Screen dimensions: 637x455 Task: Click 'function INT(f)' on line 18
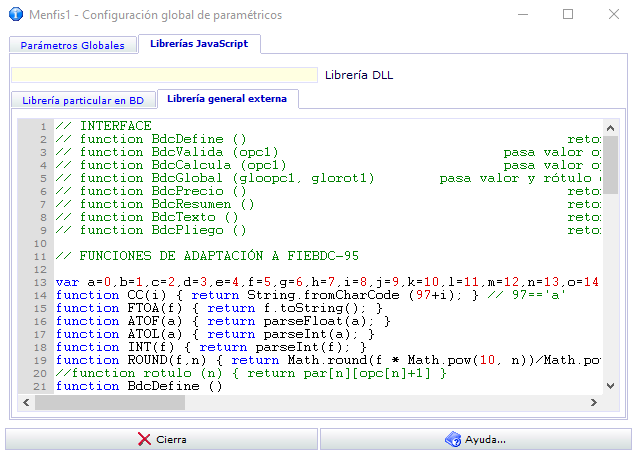click(x=115, y=347)
